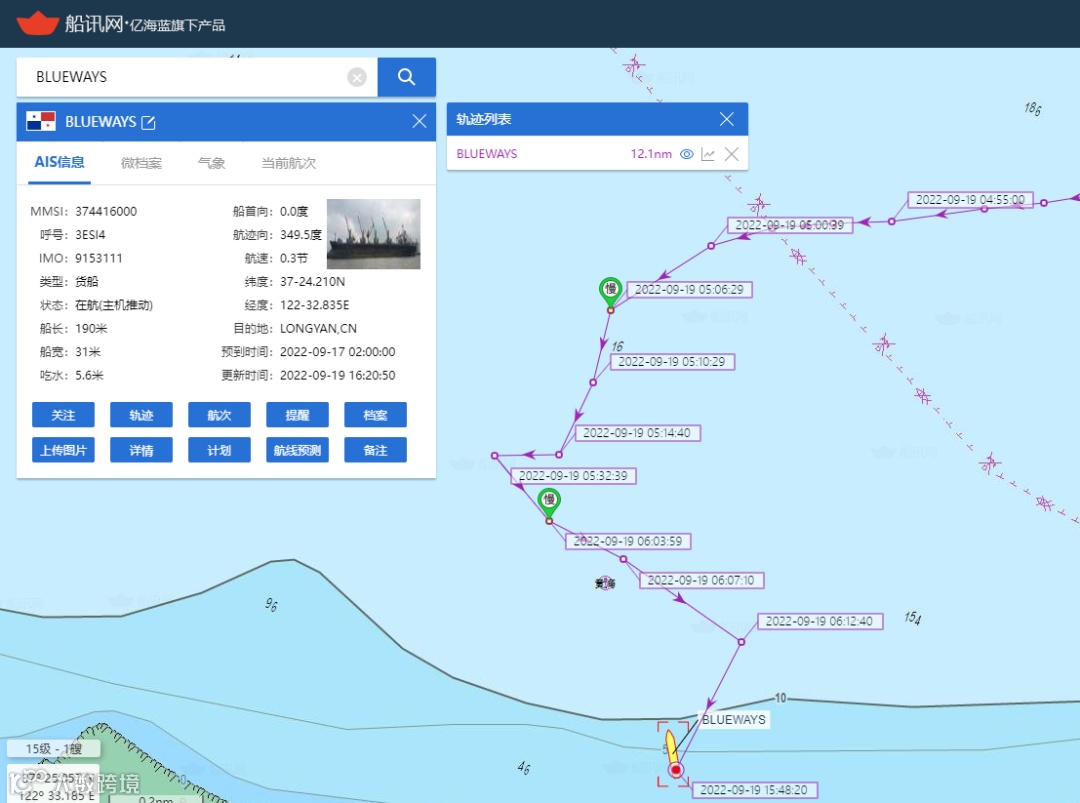
Task: Switch to the 气象 tab
Action: click(x=211, y=163)
